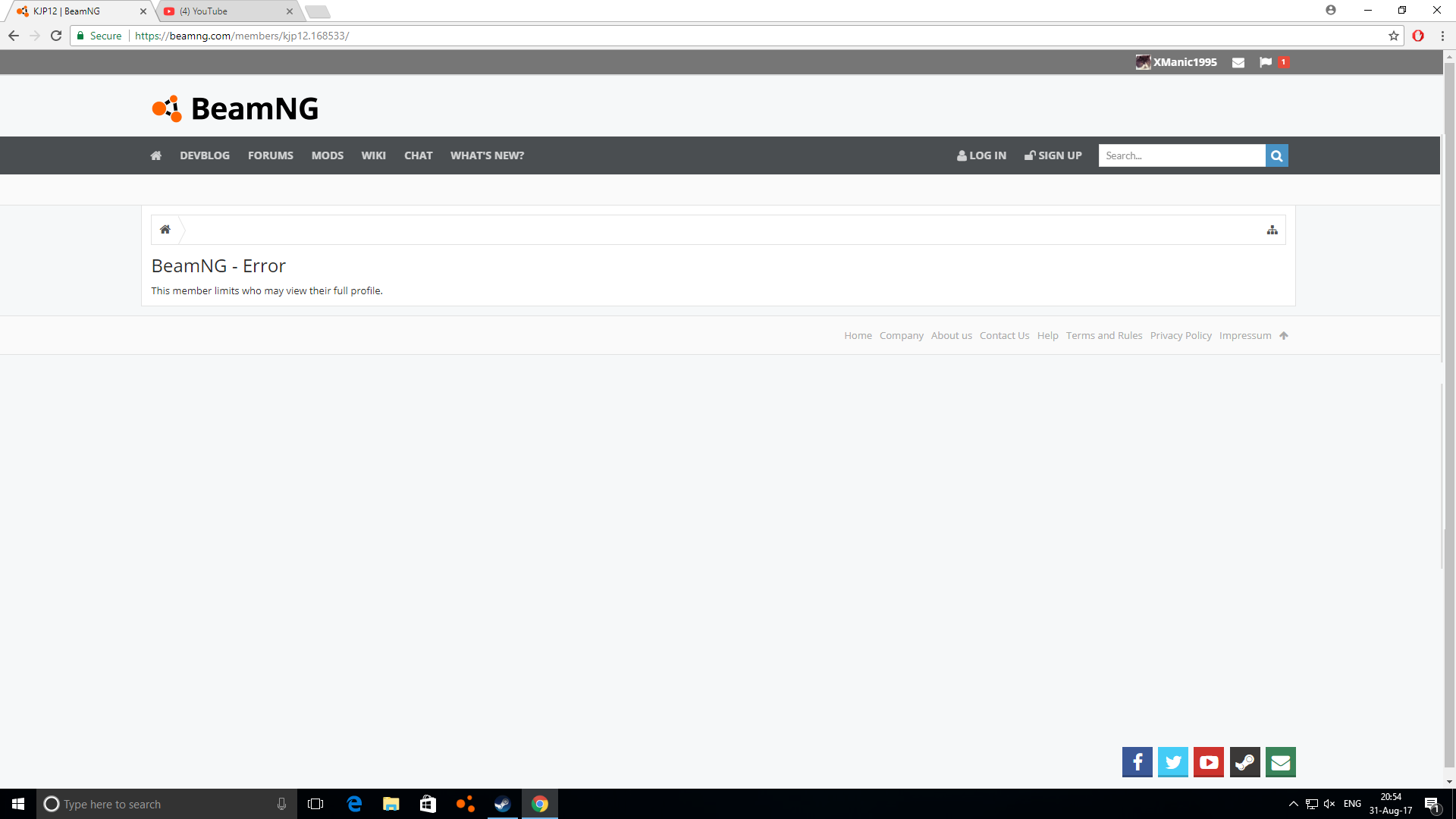
Task: Click the red alert badge 1
Action: (x=1283, y=62)
